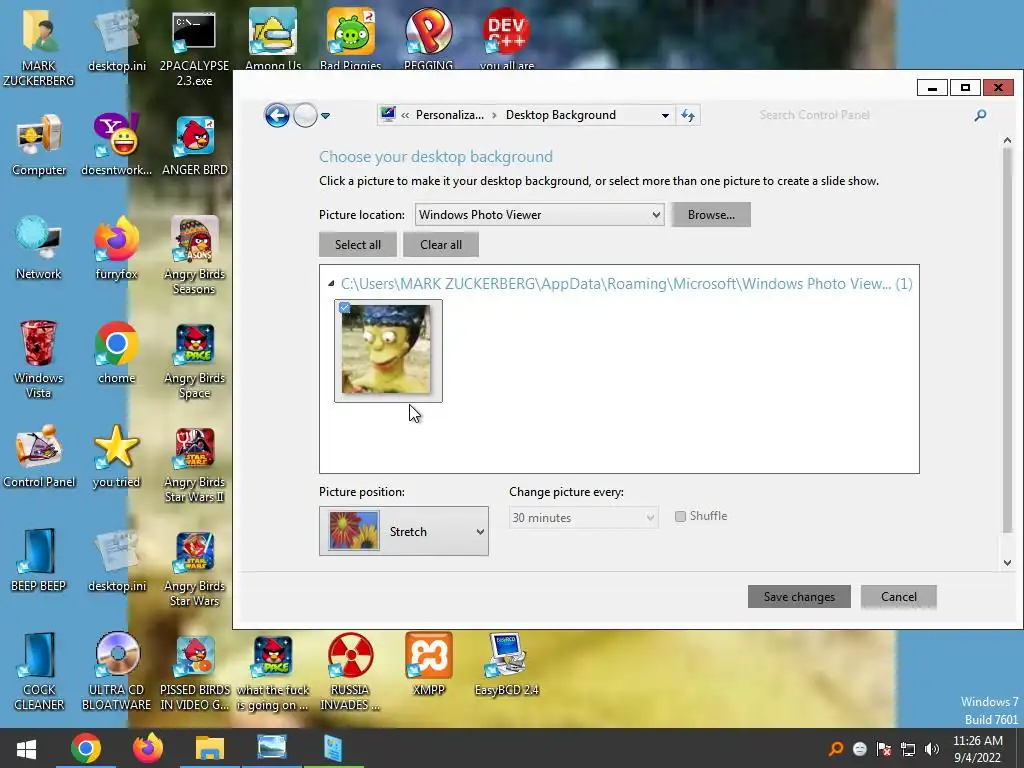The height and width of the screenshot is (768, 1024).
Task: Open the Action Center flag tray icon
Action: pyautogui.click(x=884, y=749)
